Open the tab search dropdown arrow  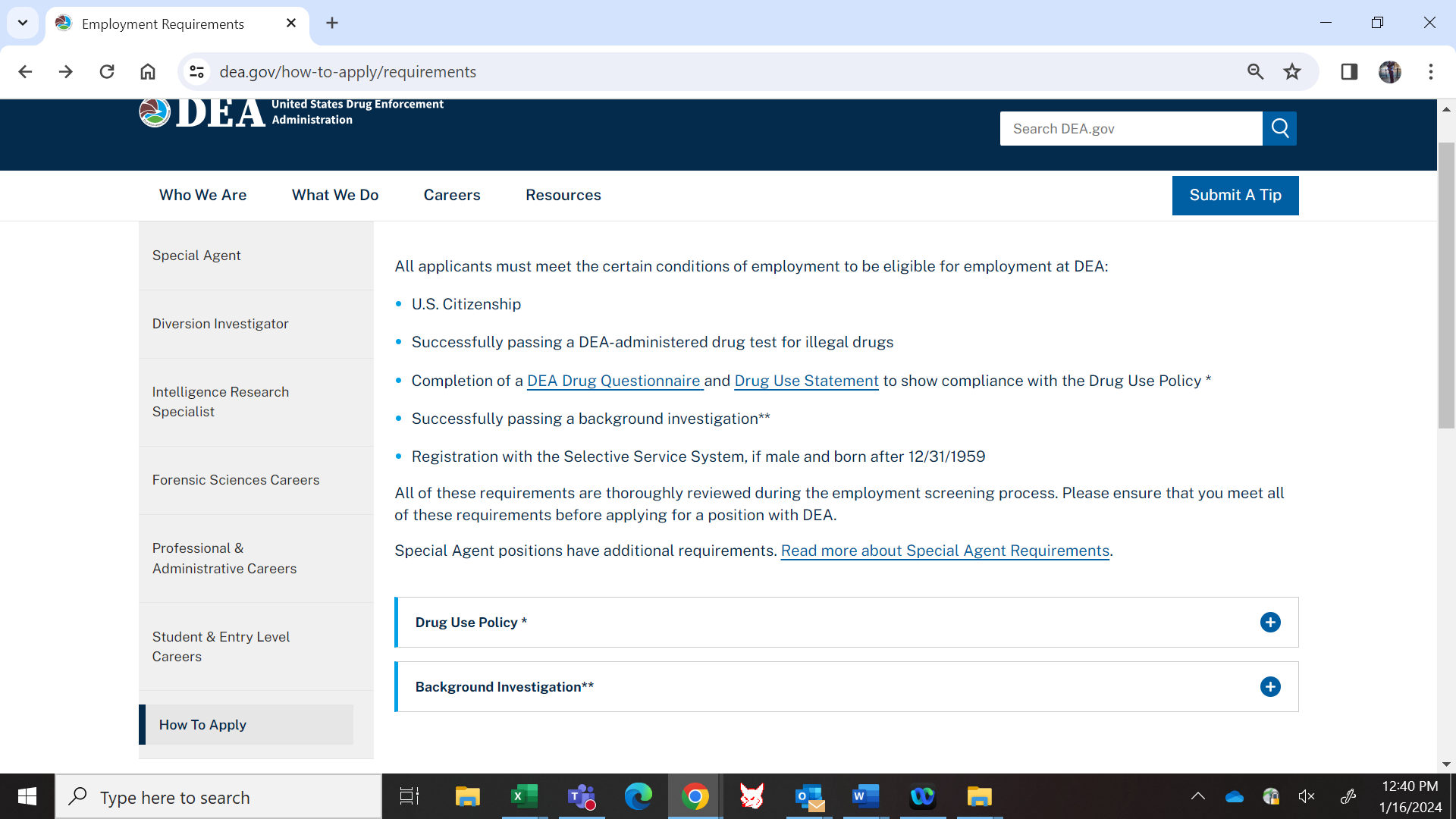tap(23, 23)
